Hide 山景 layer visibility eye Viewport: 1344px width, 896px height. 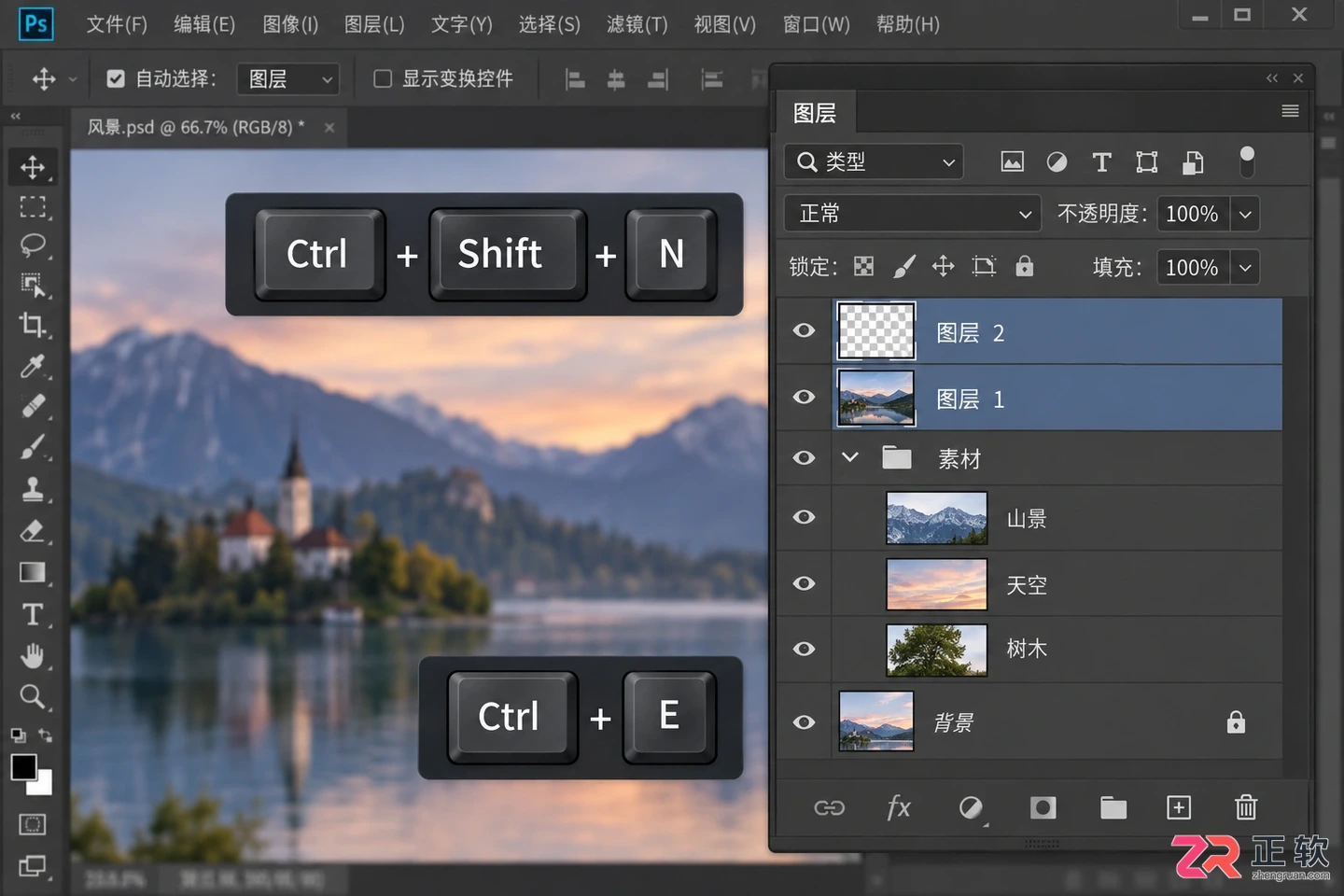click(804, 517)
